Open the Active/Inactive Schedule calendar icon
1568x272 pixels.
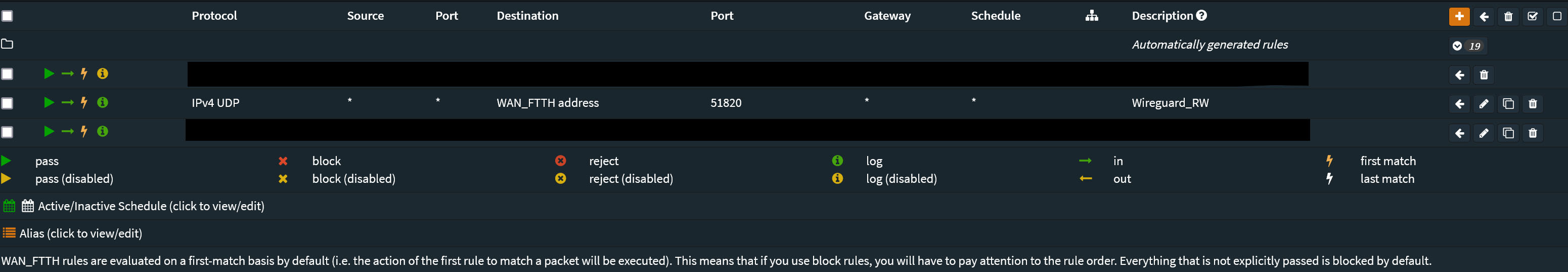[27, 206]
